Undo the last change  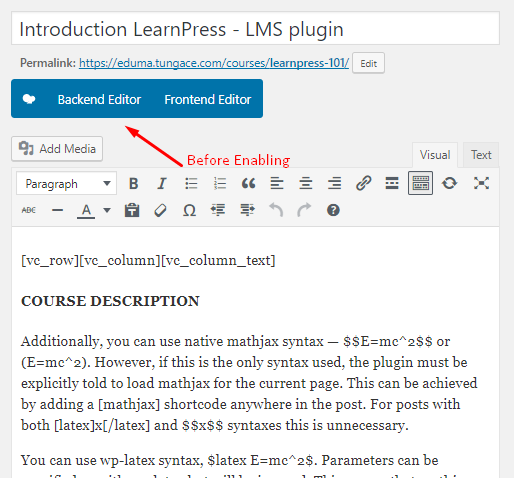tap(276, 210)
